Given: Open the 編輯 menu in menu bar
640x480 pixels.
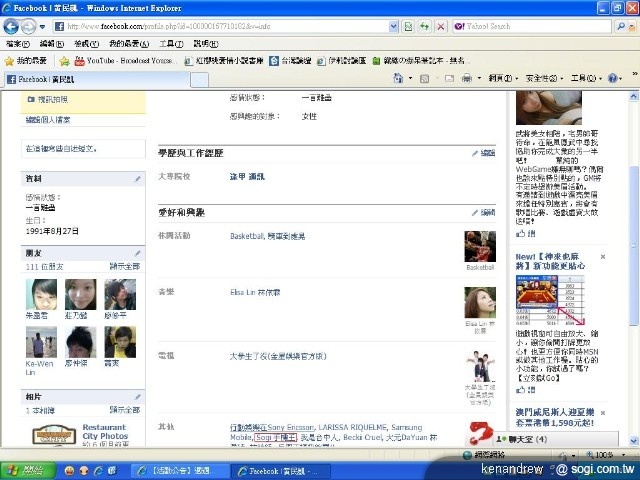Looking at the screenshot, I should click(x=46, y=44).
